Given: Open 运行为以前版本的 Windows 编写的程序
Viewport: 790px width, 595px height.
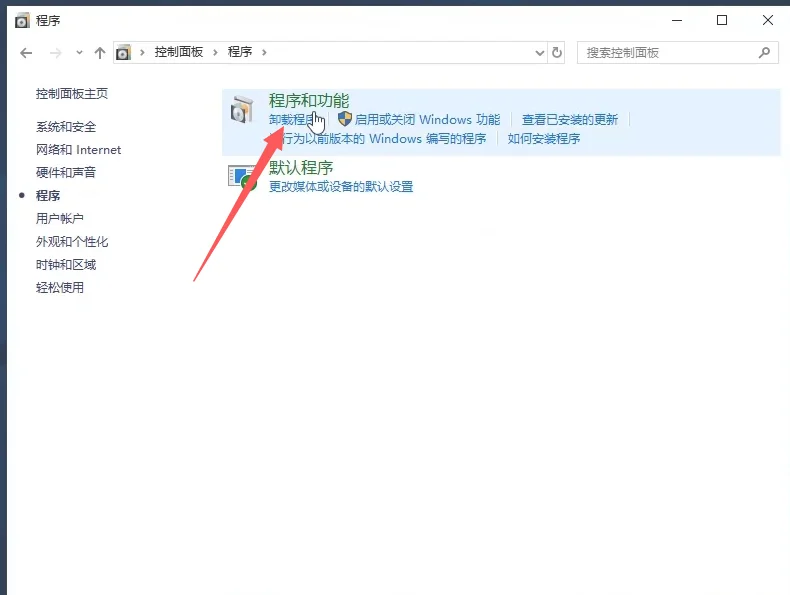Looking at the screenshot, I should [x=378, y=139].
